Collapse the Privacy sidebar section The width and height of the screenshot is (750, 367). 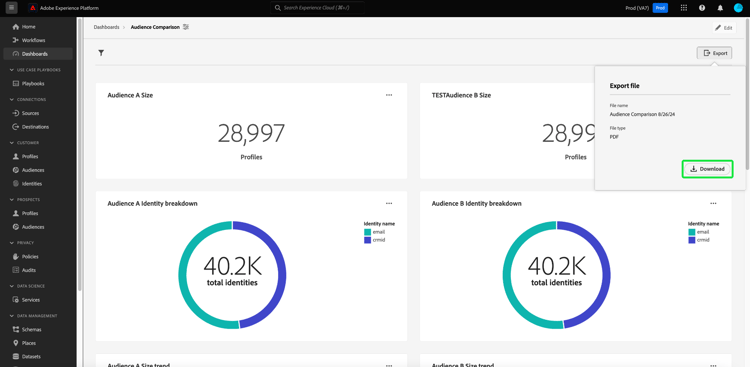coord(12,243)
